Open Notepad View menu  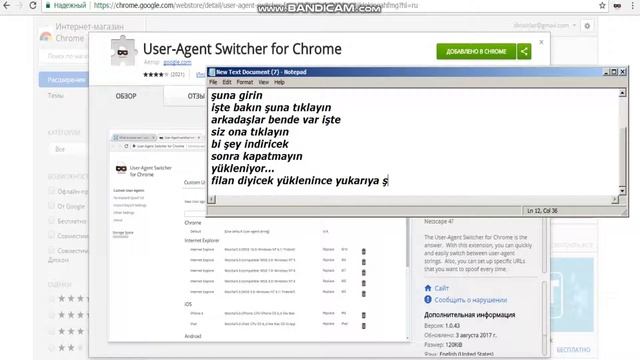point(264,82)
